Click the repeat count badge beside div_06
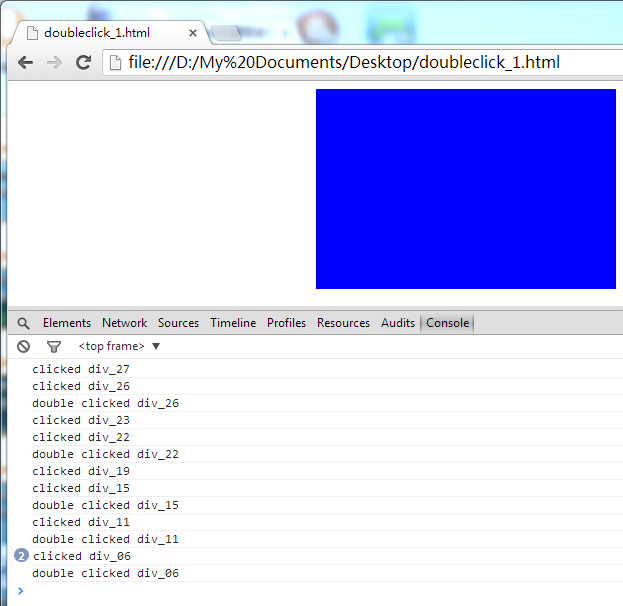Viewport: 623px width, 606px height. coord(22,556)
